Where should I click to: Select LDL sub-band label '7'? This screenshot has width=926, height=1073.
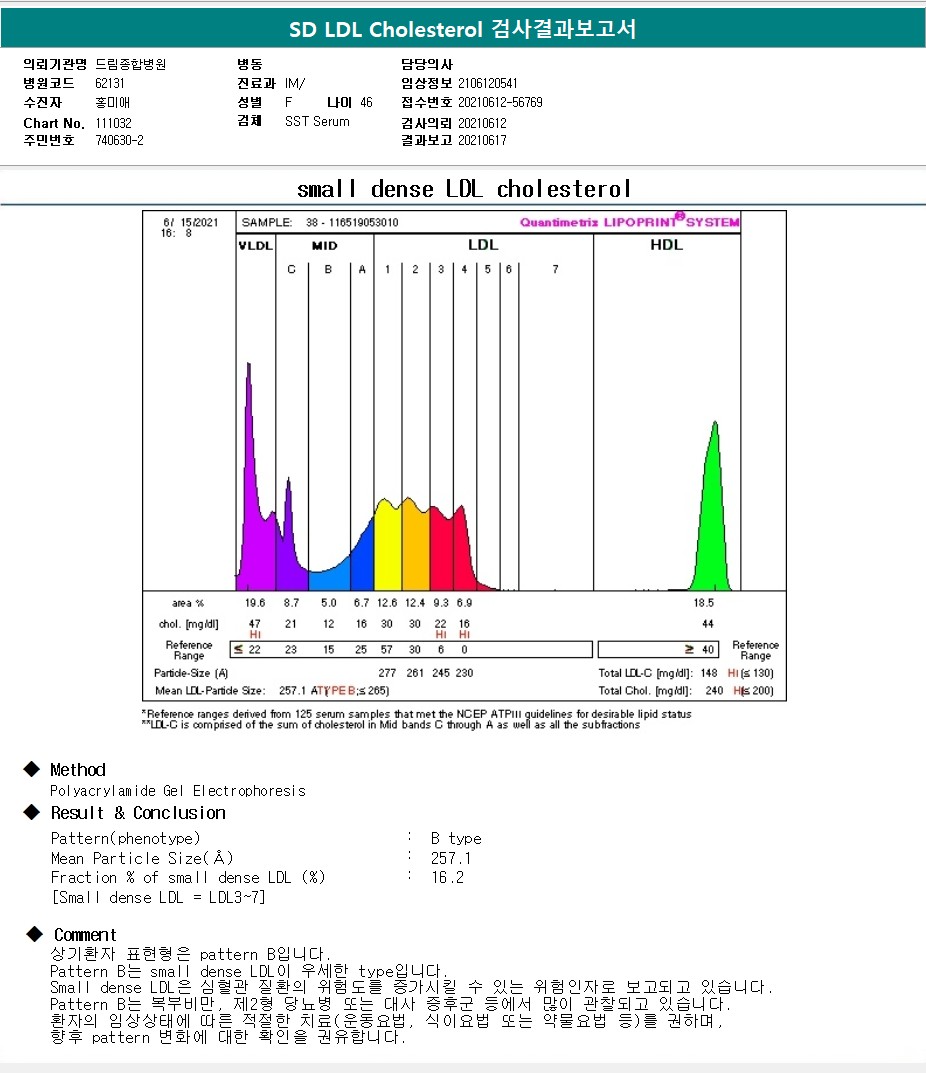pyautogui.click(x=555, y=270)
